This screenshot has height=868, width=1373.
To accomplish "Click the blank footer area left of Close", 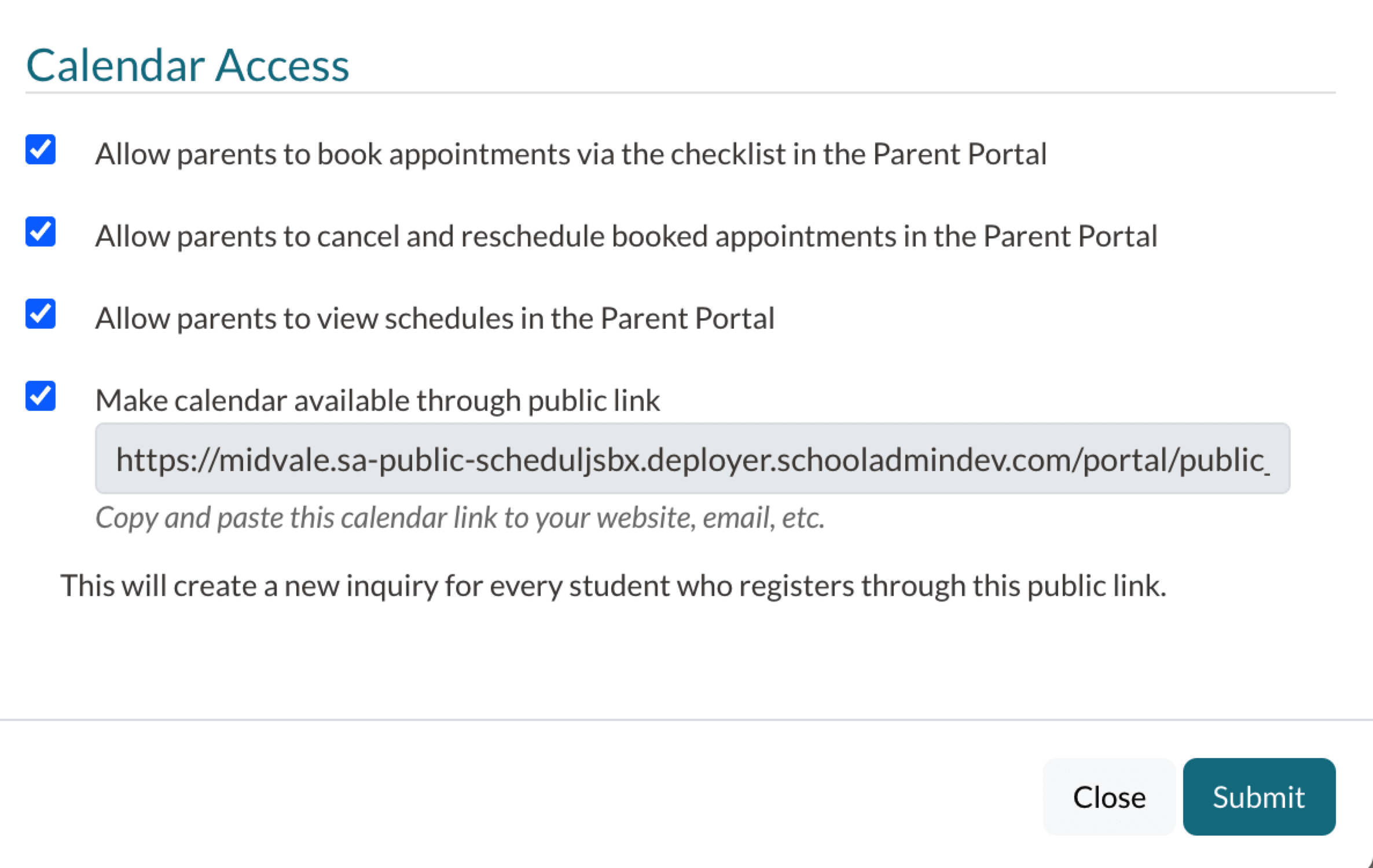I will (x=521, y=797).
